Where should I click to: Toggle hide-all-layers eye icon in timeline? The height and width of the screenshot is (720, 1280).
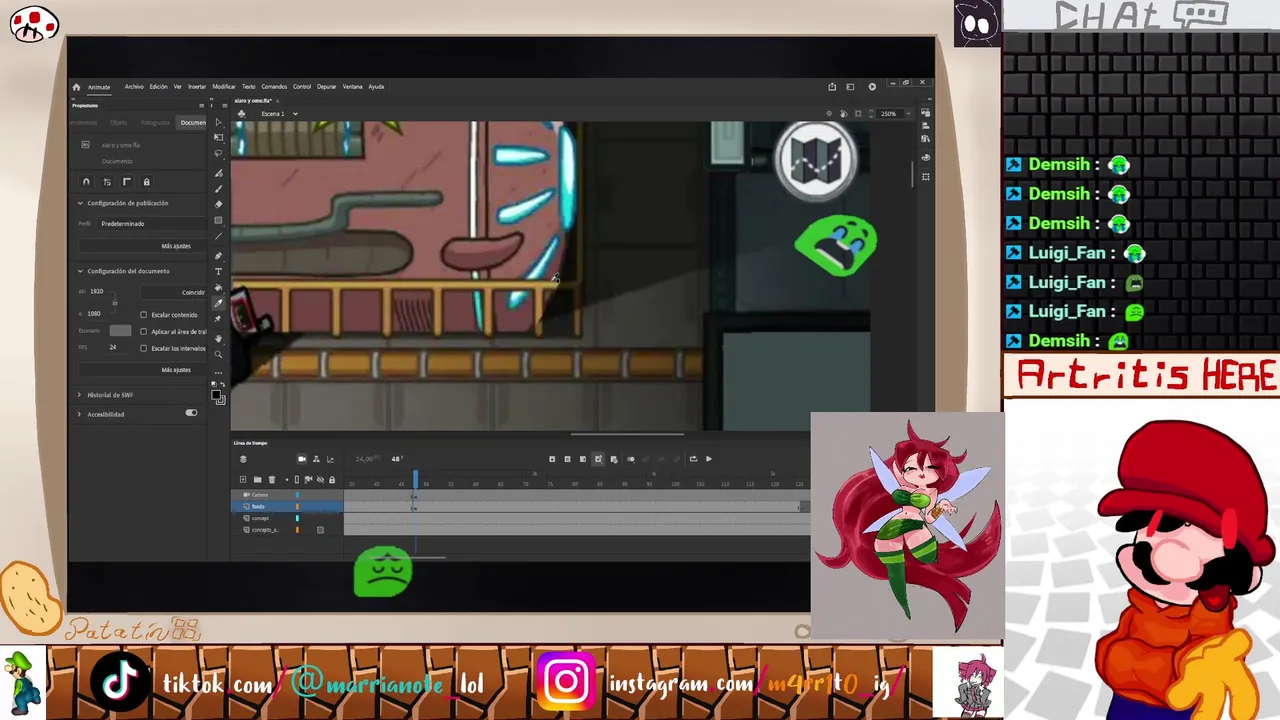pos(320,480)
